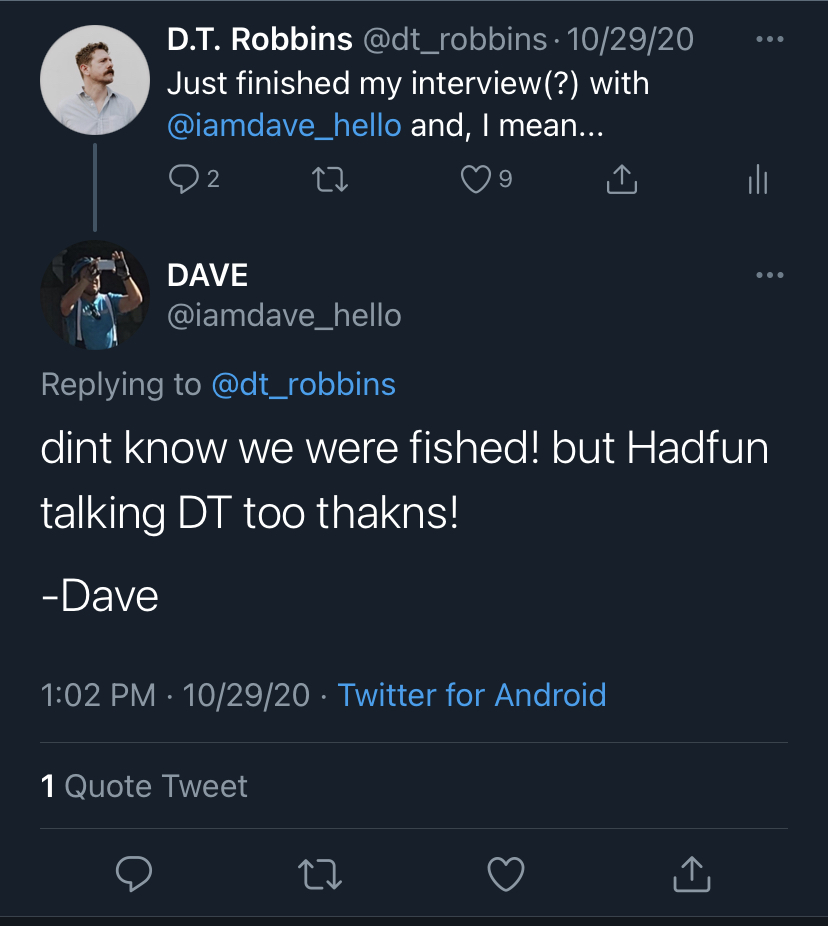
Task: Open DAVE's profile avatar
Action: 95,294
